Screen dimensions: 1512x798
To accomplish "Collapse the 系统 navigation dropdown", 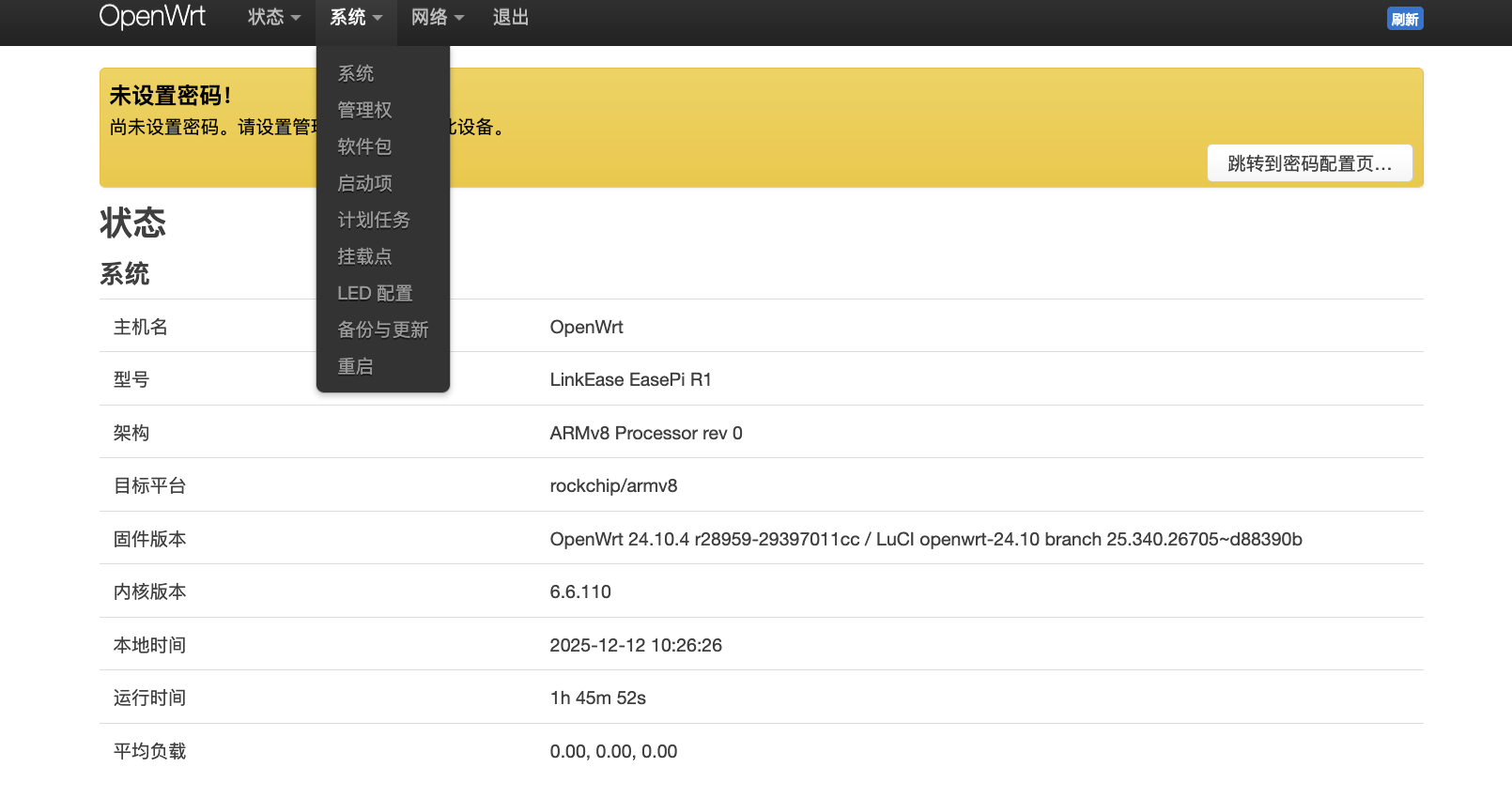I will 356,18.
